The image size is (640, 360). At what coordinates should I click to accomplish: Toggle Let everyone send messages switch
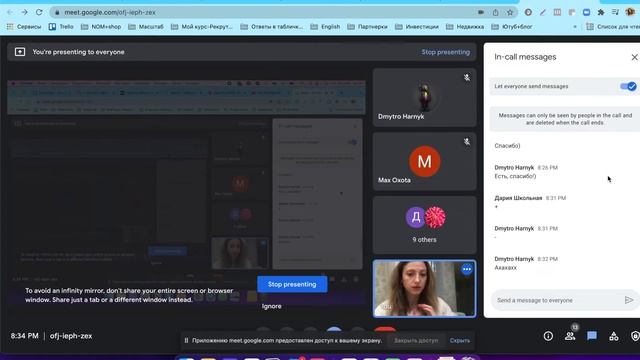pos(628,86)
